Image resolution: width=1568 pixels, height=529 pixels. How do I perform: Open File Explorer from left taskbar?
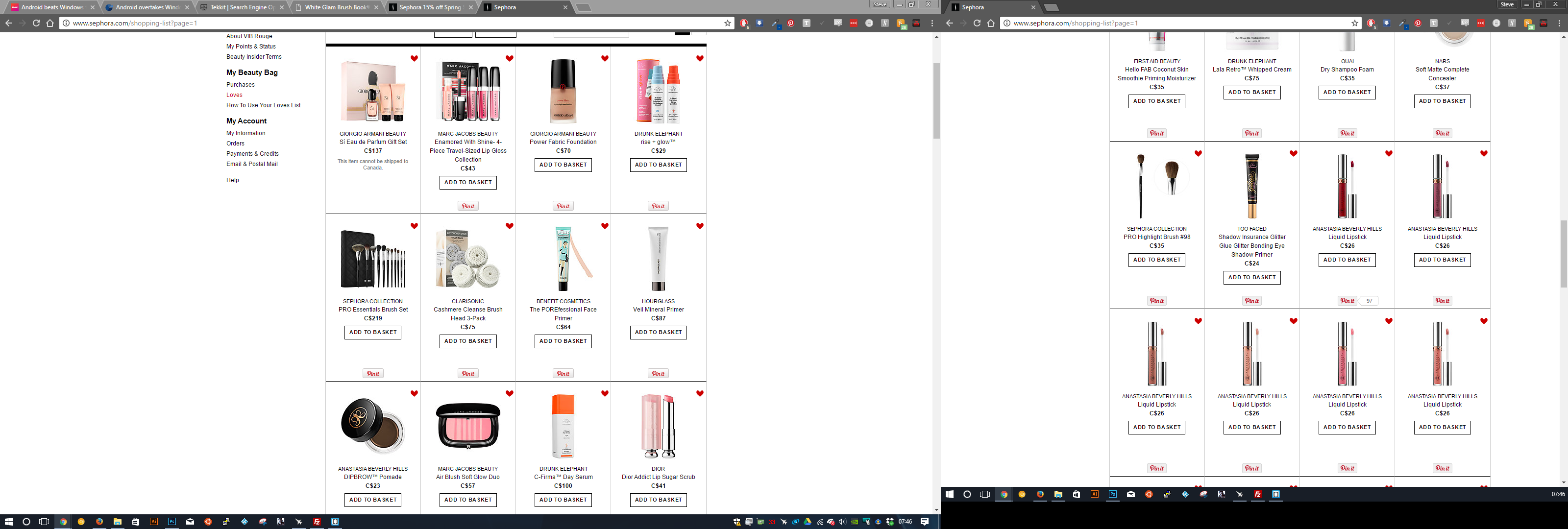[118, 522]
